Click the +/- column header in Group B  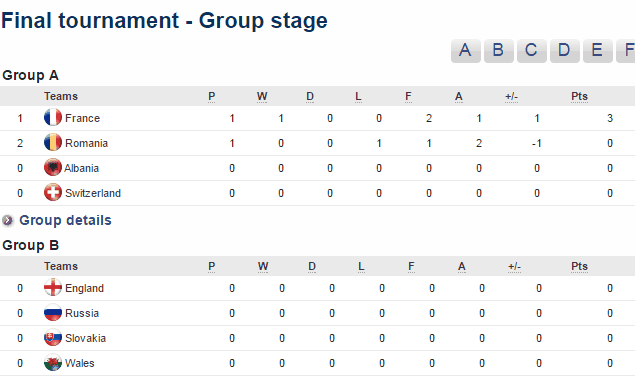514,266
